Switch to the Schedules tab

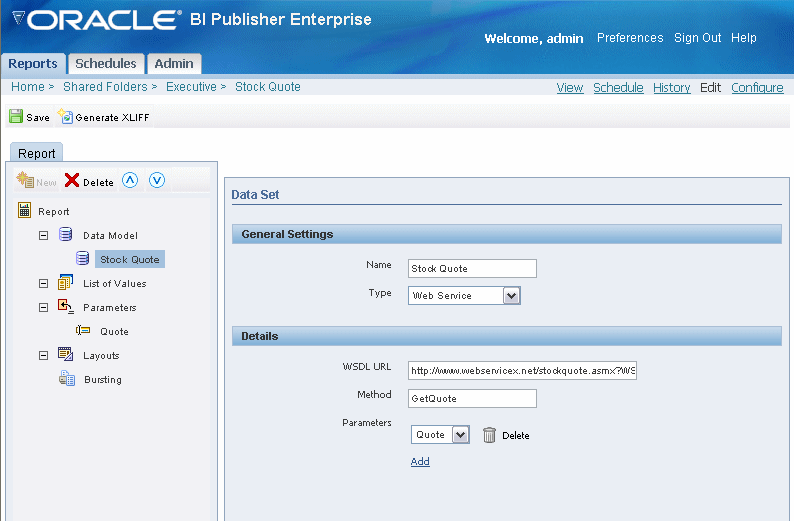coord(106,64)
